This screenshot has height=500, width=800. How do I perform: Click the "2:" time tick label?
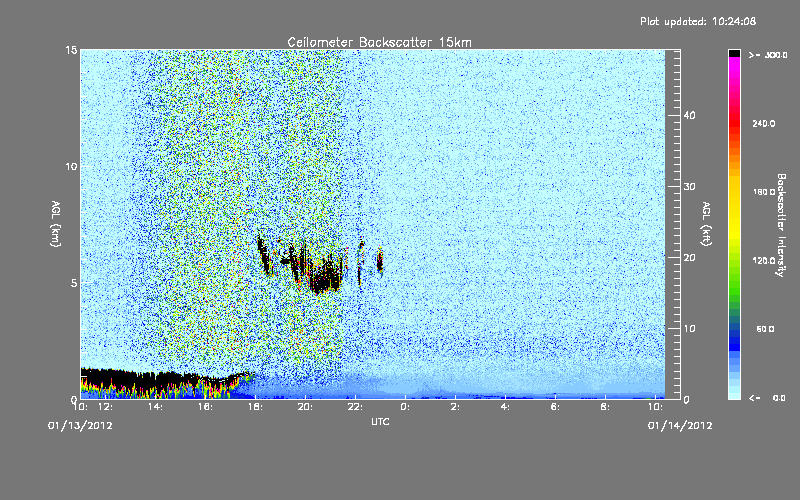455,407
